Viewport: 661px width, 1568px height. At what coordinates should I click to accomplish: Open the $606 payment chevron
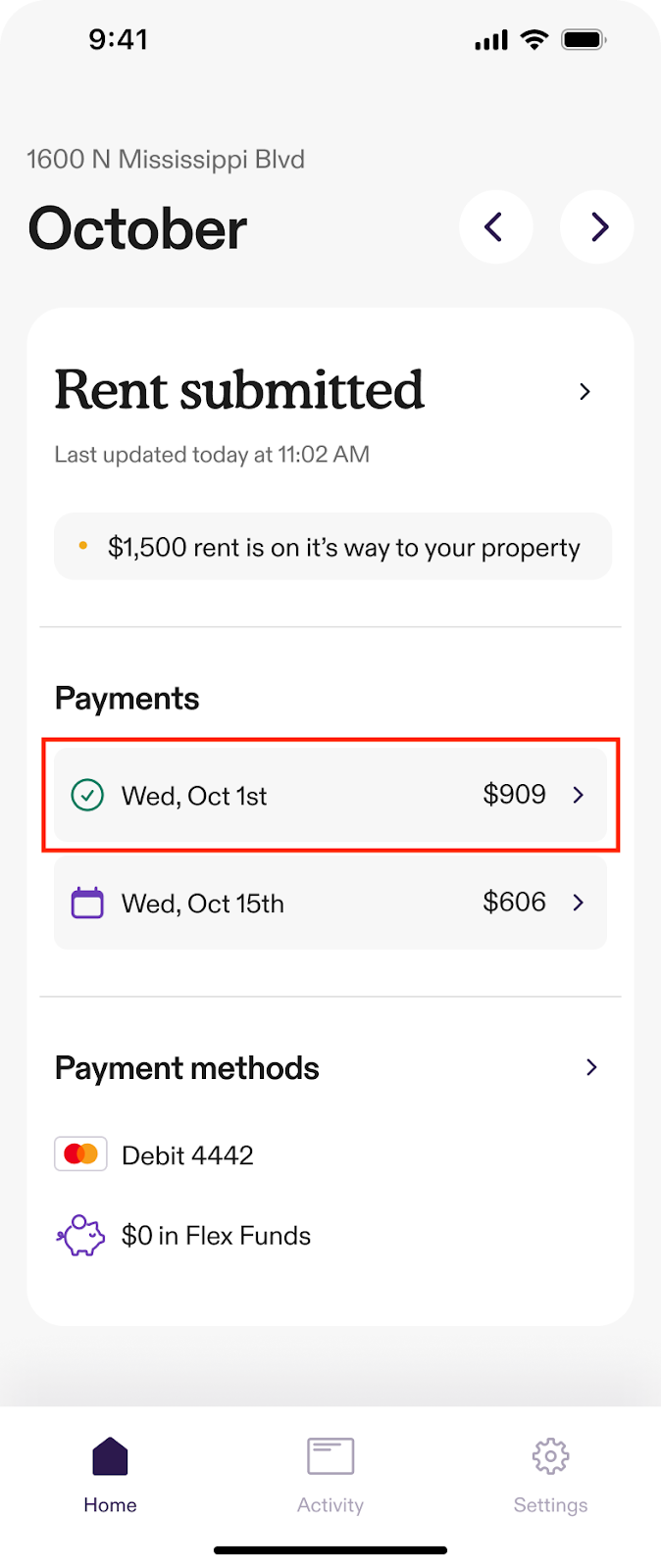(579, 903)
